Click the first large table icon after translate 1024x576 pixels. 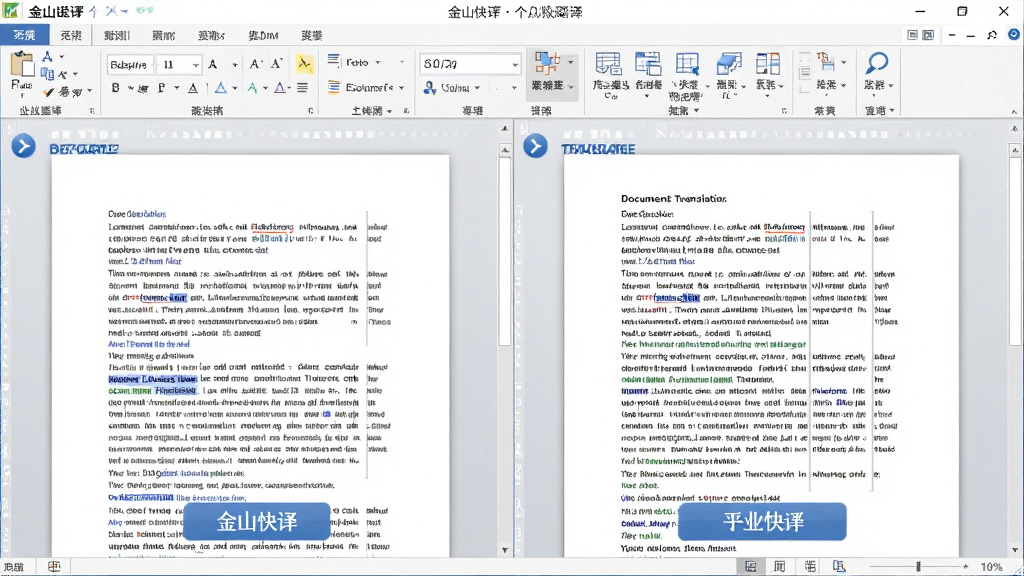[x=608, y=64]
